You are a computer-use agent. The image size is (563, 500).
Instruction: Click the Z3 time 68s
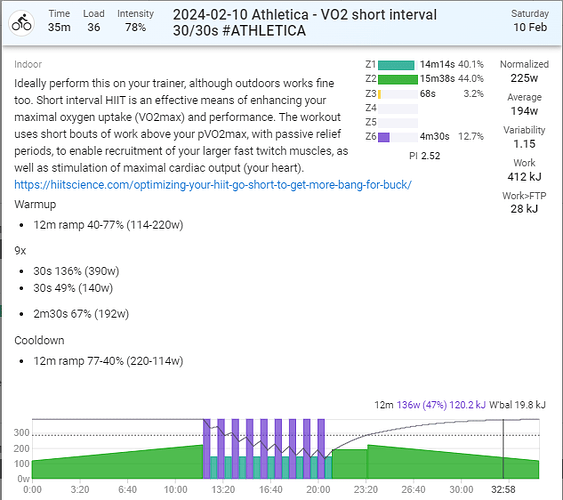(428, 94)
